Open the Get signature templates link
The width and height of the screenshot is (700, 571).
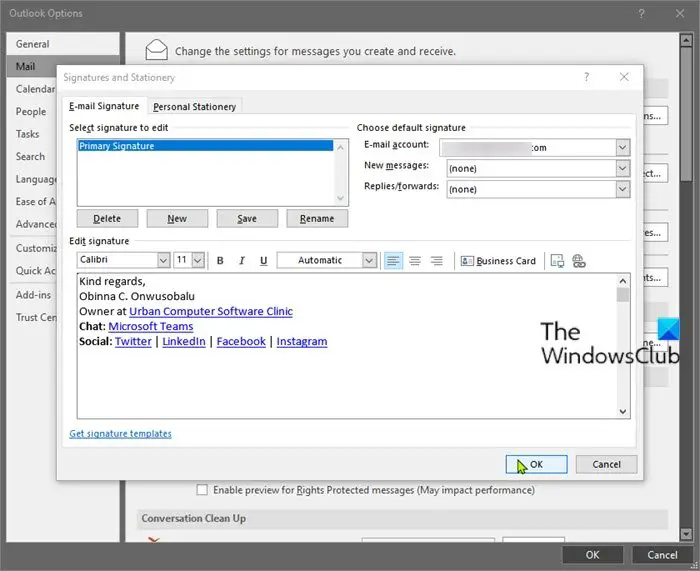(121, 433)
